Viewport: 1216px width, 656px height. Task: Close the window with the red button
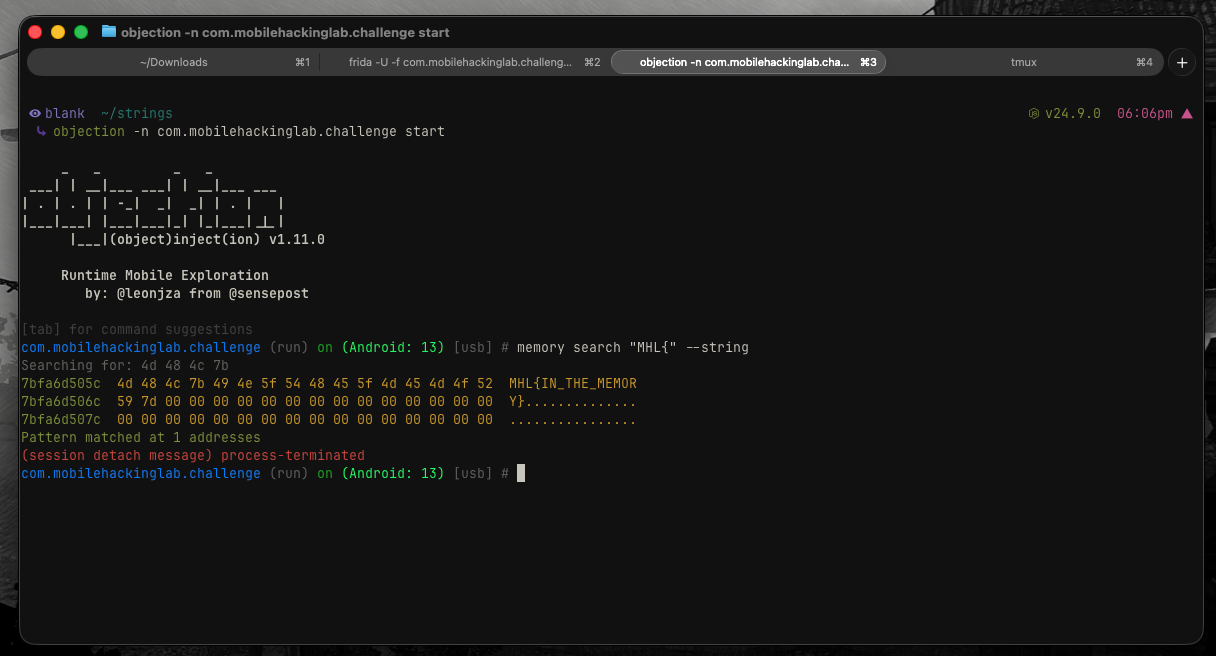click(35, 32)
